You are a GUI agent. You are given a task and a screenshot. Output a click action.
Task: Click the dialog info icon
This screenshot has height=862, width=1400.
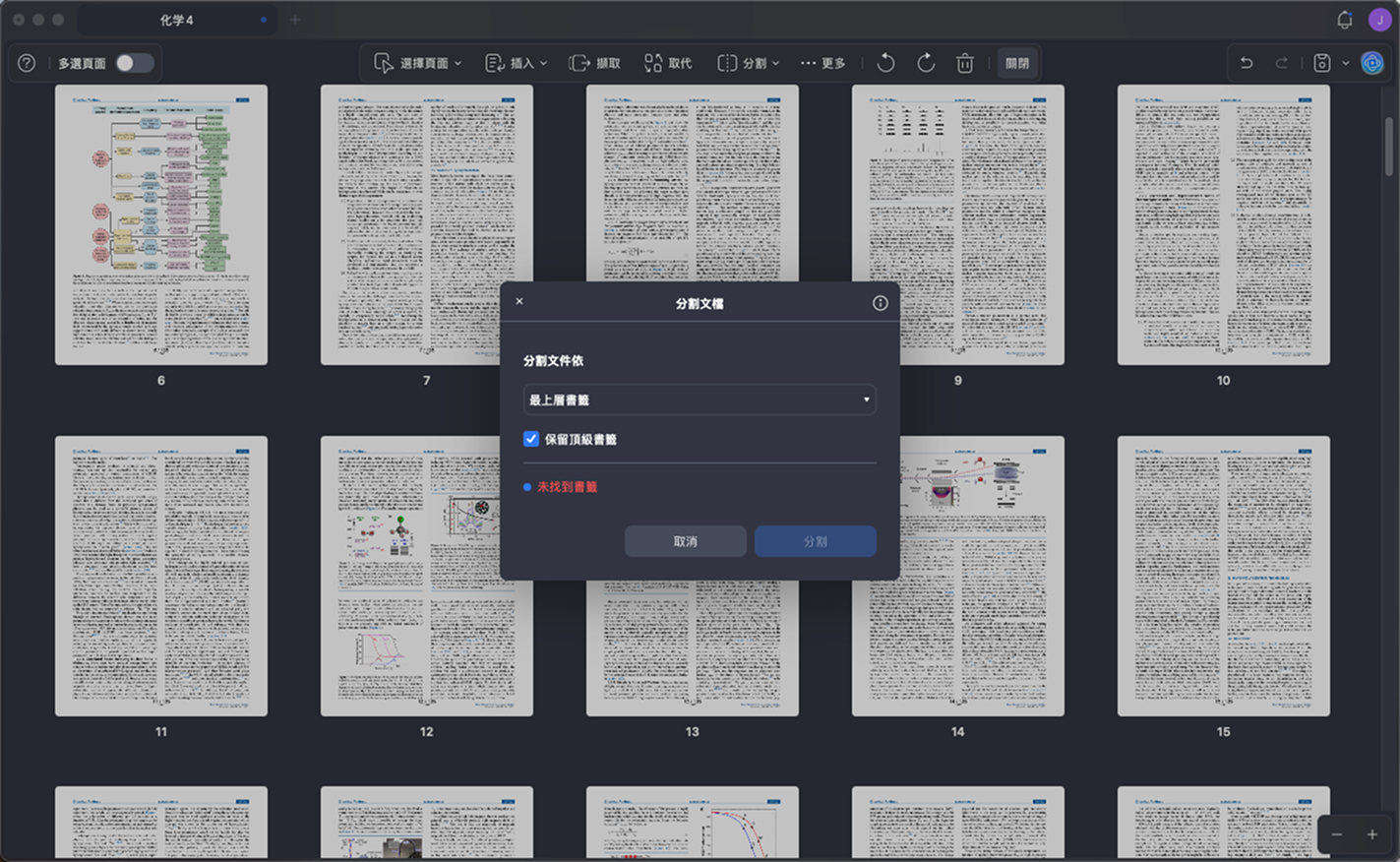click(x=881, y=303)
